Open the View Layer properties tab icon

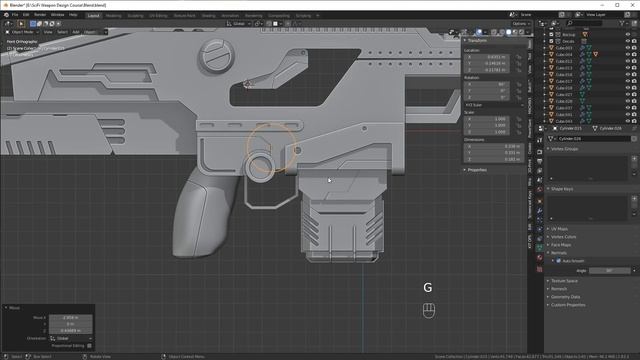tap(540, 171)
